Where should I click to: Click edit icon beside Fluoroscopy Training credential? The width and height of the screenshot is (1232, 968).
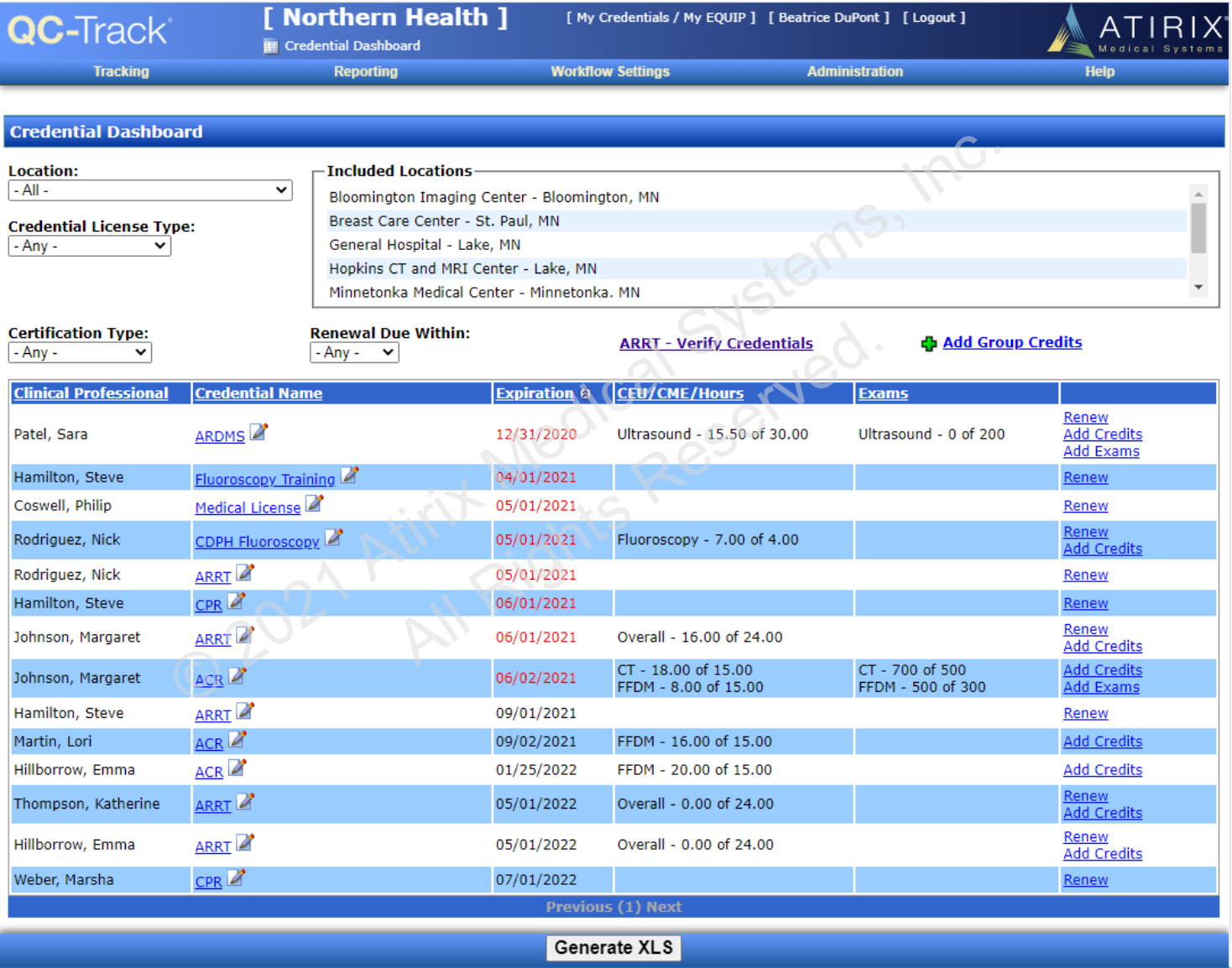coord(349,476)
